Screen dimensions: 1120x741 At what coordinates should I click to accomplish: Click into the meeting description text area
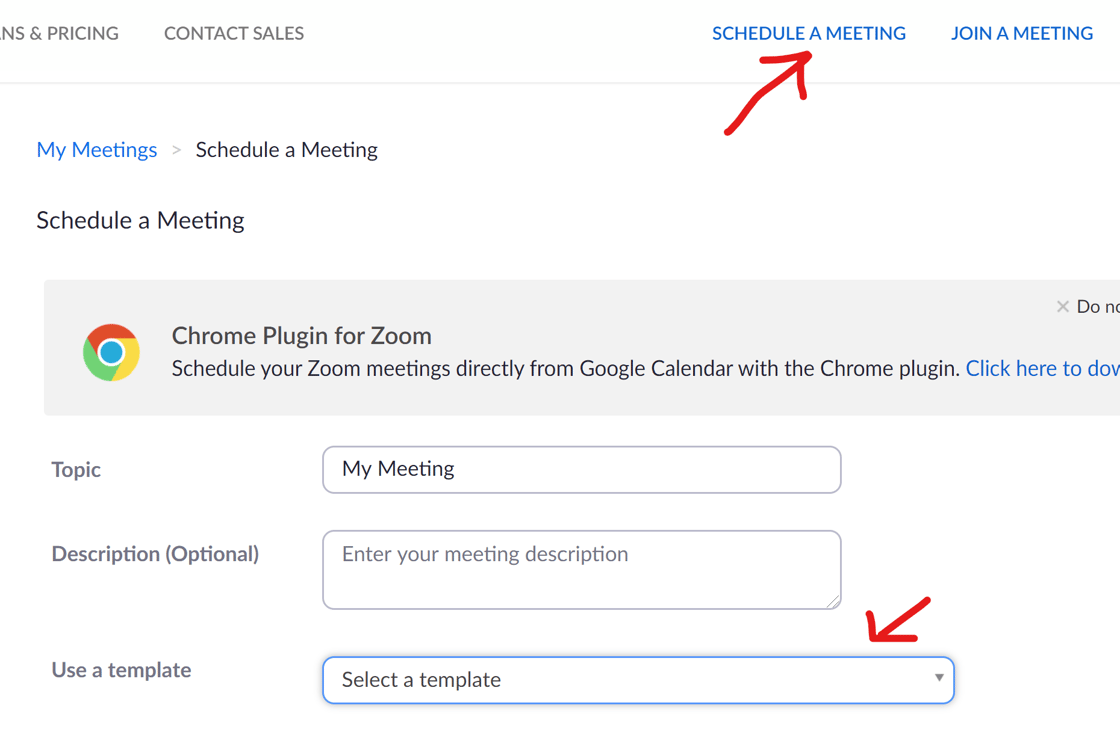tap(581, 570)
